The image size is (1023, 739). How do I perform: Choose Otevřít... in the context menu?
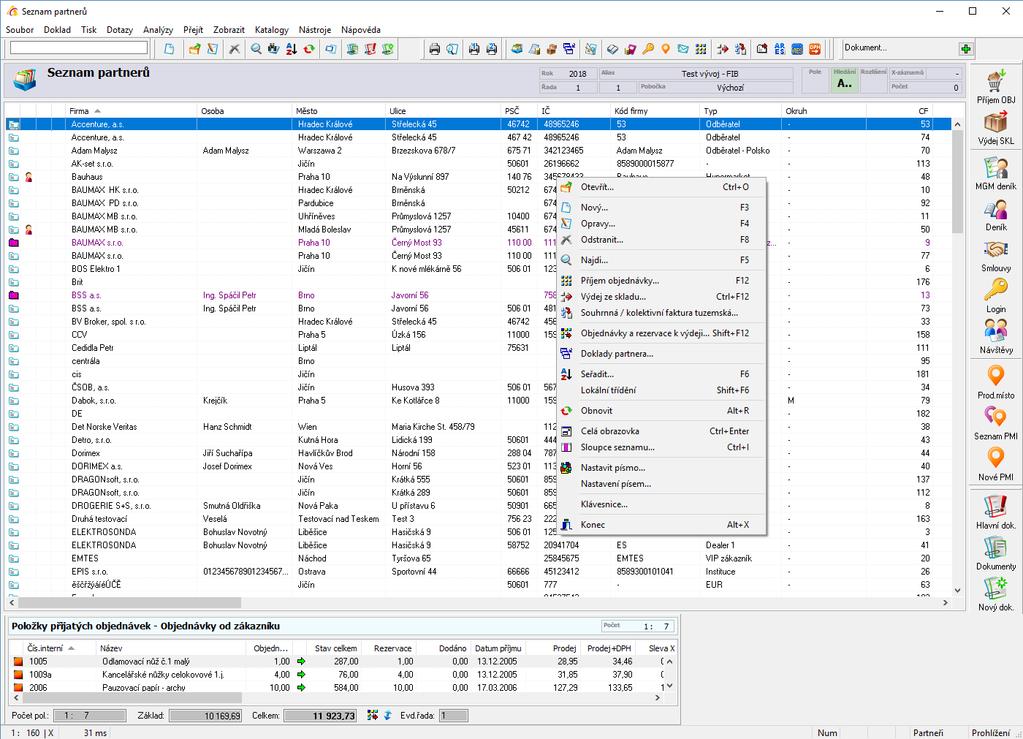662,187
